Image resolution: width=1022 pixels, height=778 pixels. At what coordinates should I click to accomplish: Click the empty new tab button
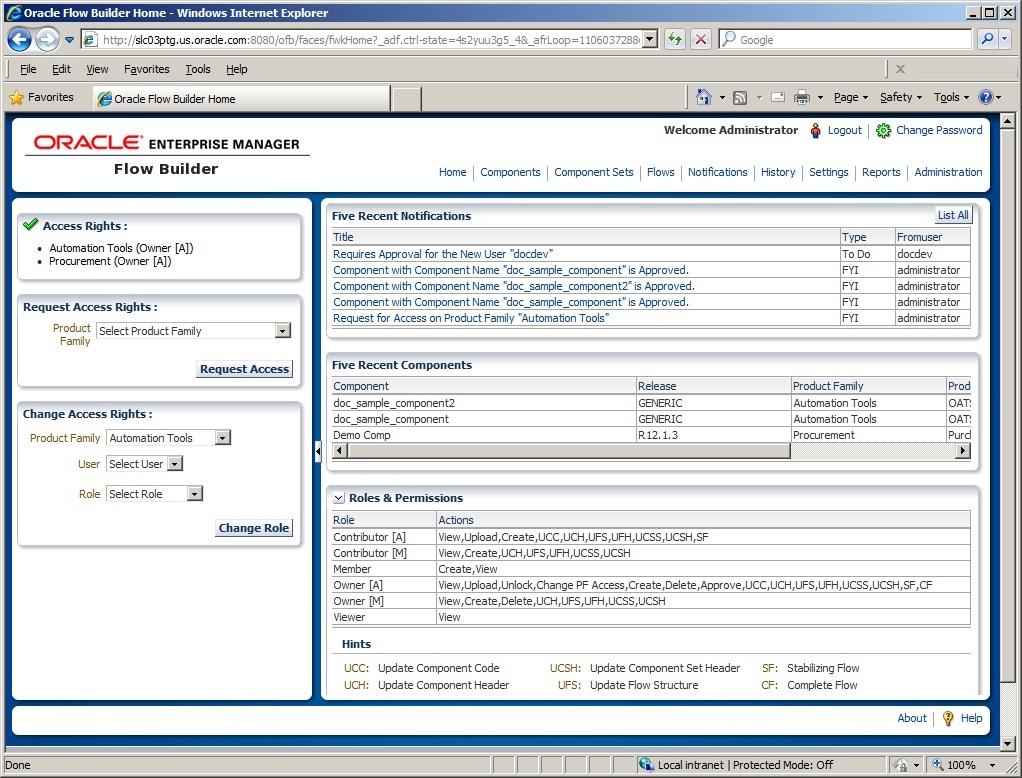[407, 98]
